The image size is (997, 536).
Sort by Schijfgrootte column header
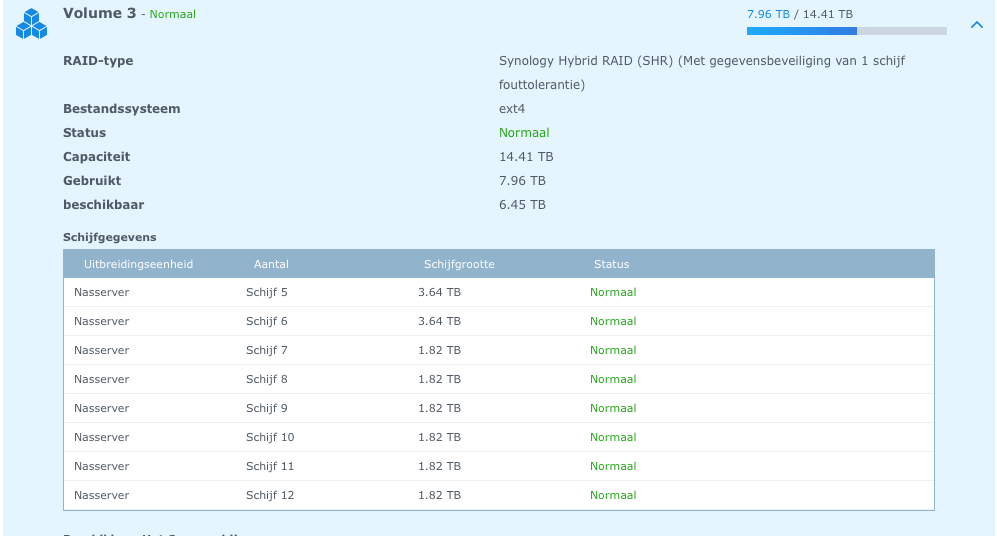(x=459, y=264)
